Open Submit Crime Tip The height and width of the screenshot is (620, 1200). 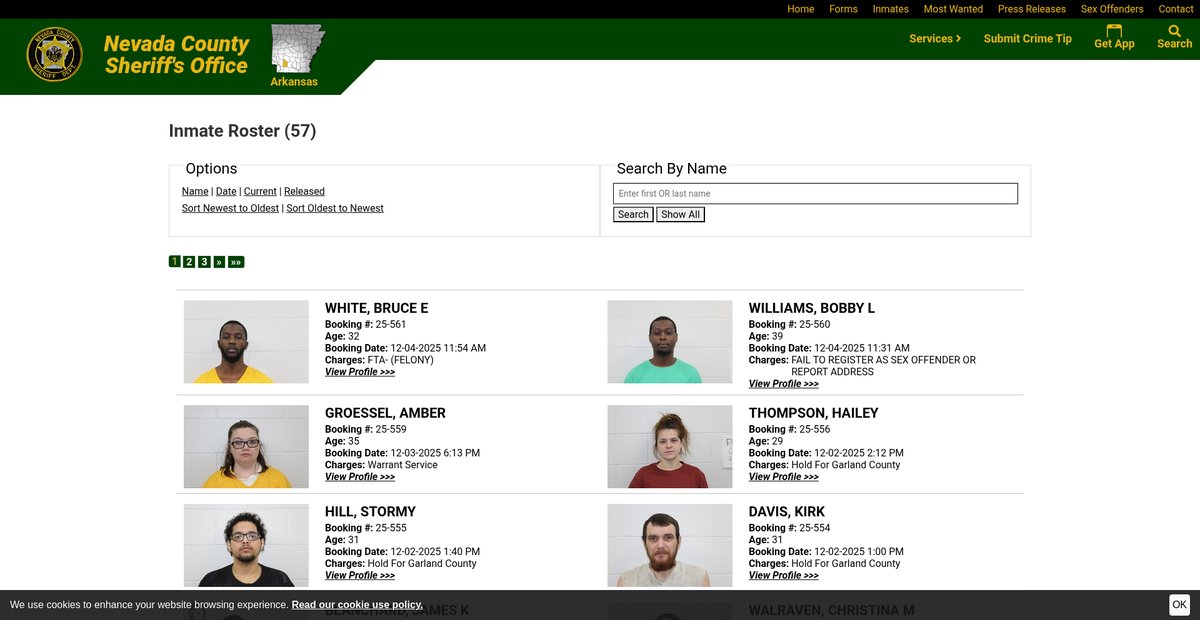tap(1027, 39)
